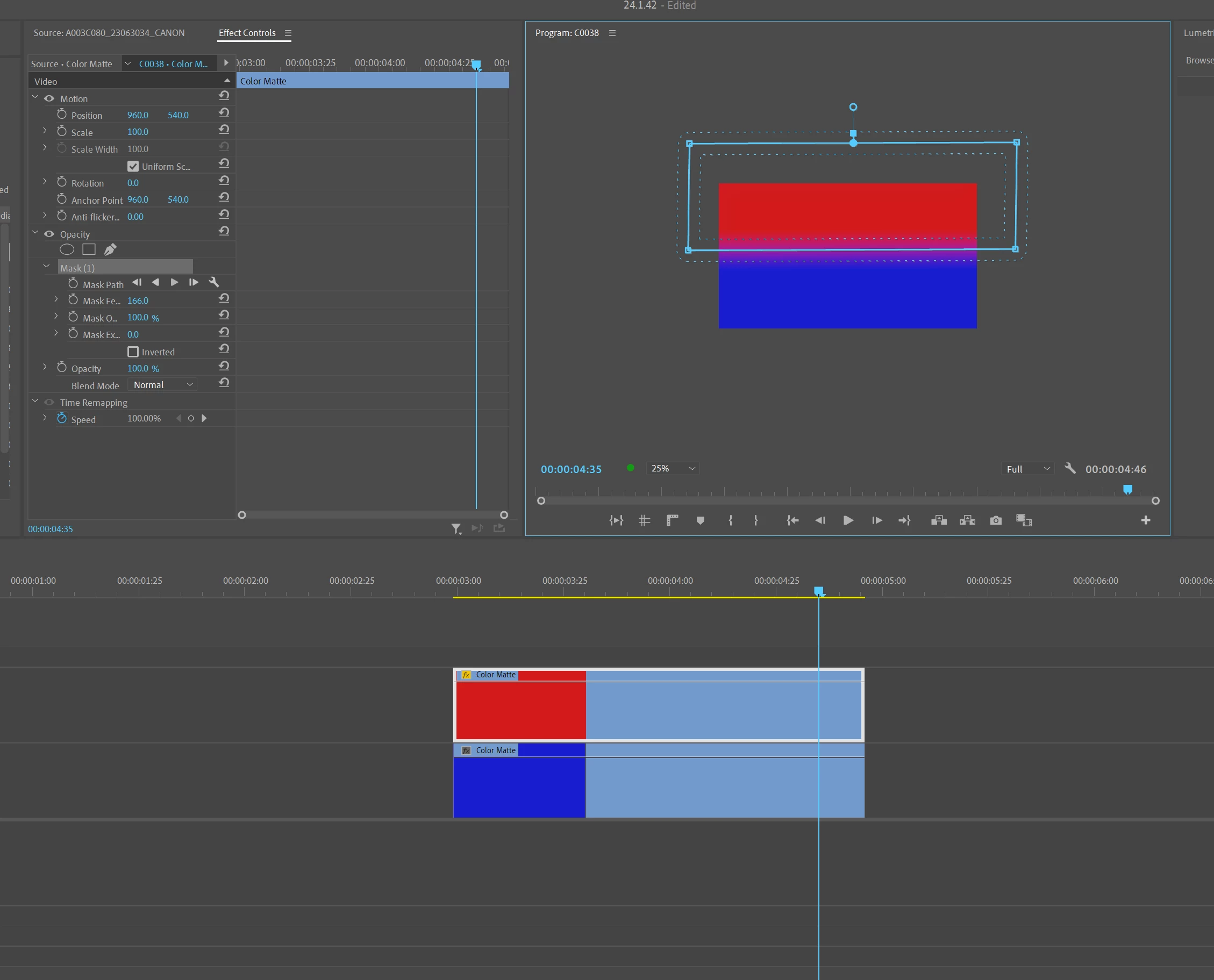The width and height of the screenshot is (1214, 980).
Task: Enable the Inverted mask checkbox
Action: [133, 352]
